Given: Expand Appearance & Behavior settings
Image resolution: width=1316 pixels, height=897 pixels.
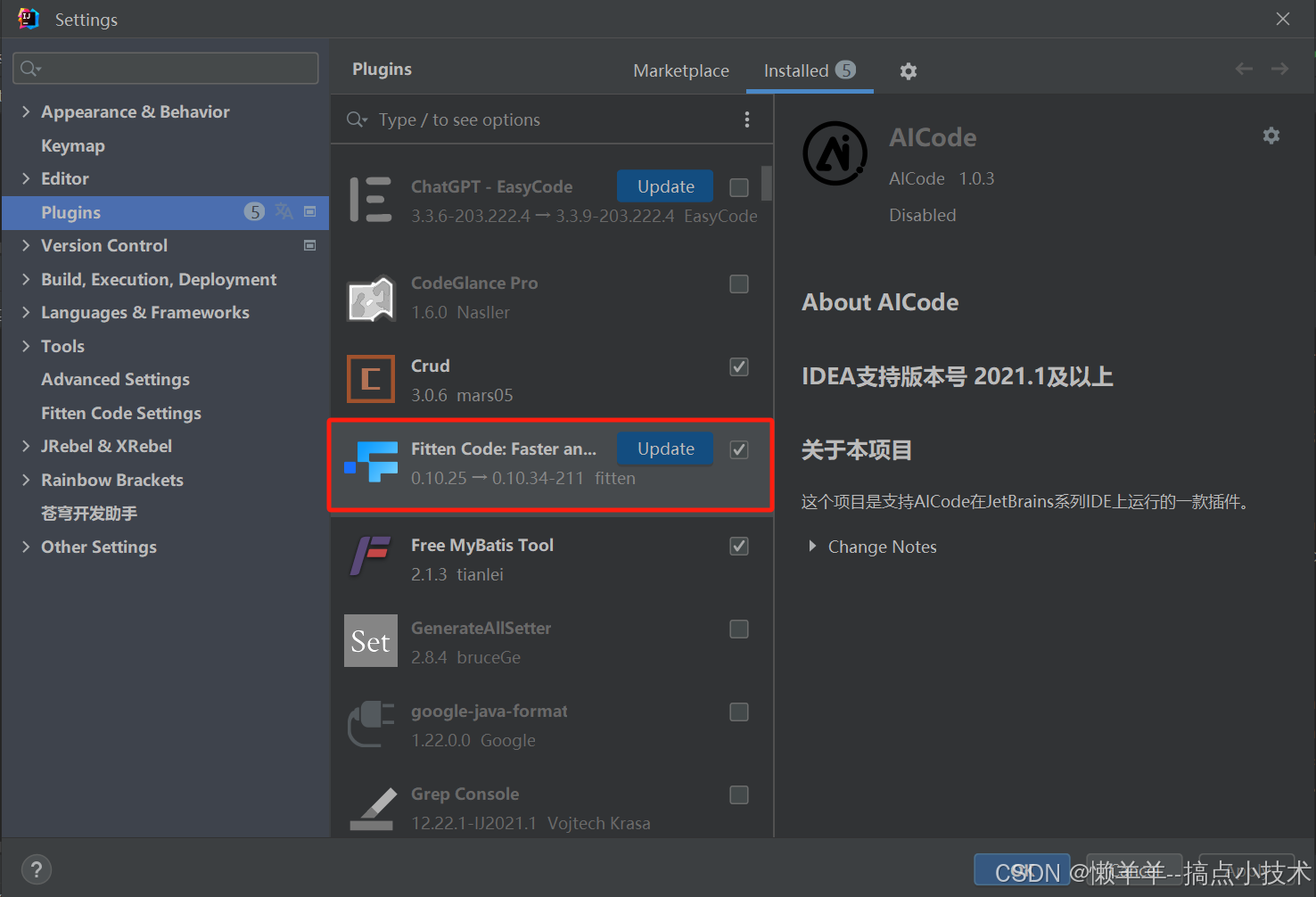Looking at the screenshot, I should click(26, 111).
